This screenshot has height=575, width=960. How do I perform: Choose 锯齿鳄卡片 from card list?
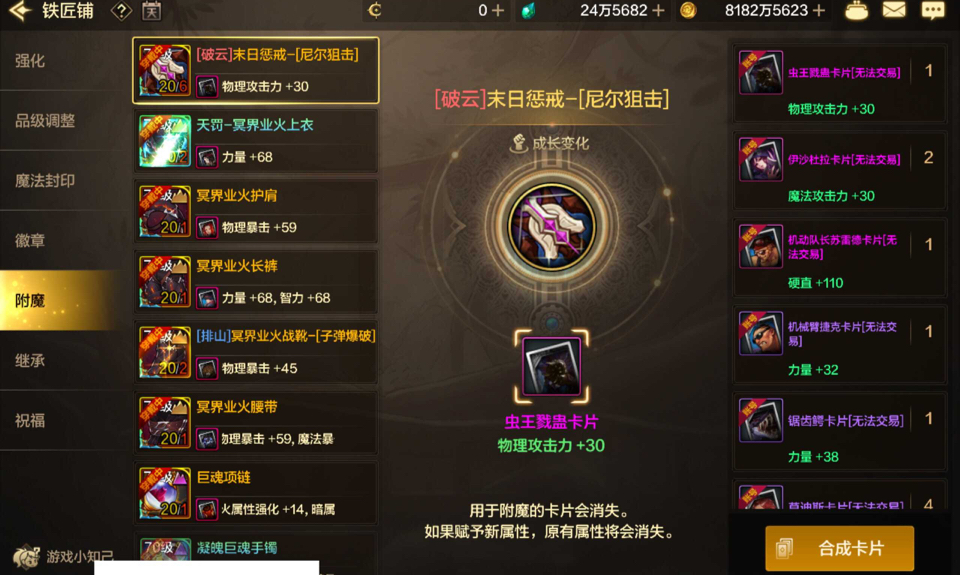(839, 434)
